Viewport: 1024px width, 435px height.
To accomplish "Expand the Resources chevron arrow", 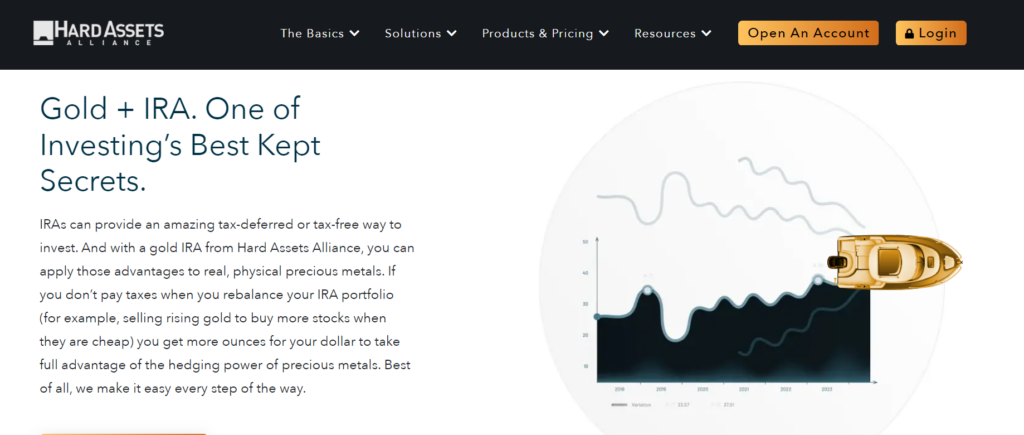I will (x=706, y=33).
